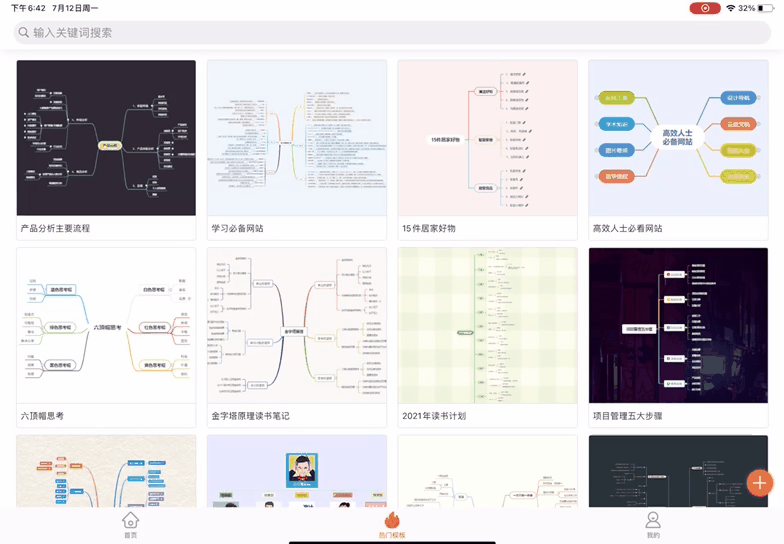Open the dark gray template under the plus button
This screenshot has height=544, width=784.
678,471
